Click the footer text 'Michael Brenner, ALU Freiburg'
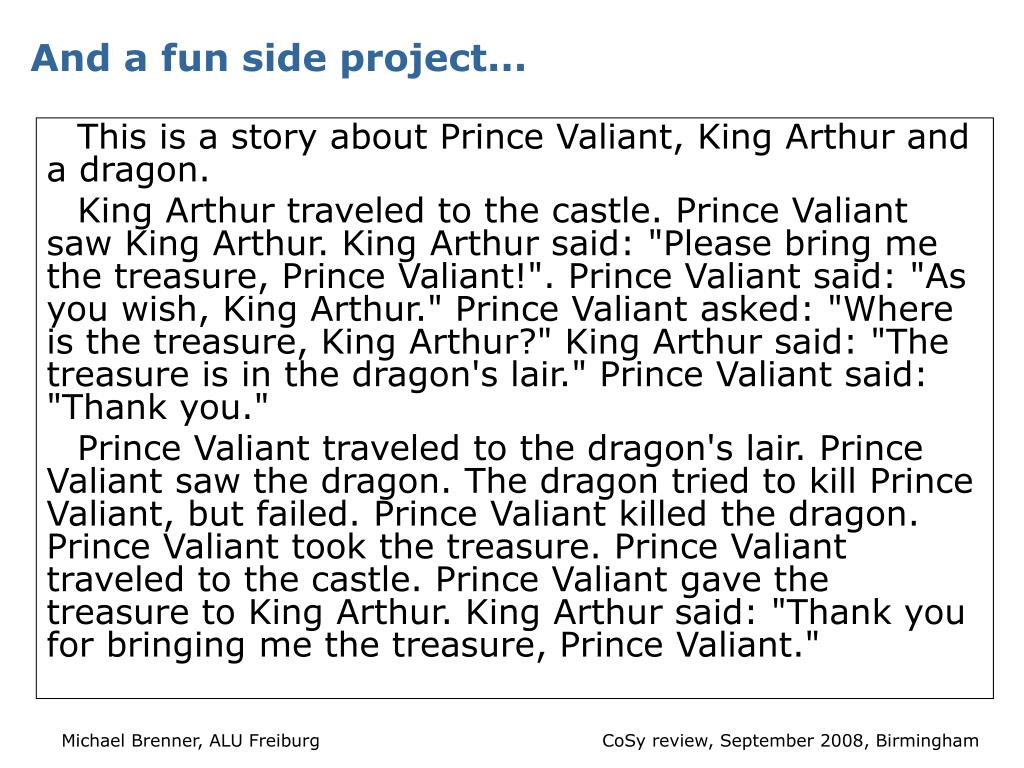 tap(190, 741)
